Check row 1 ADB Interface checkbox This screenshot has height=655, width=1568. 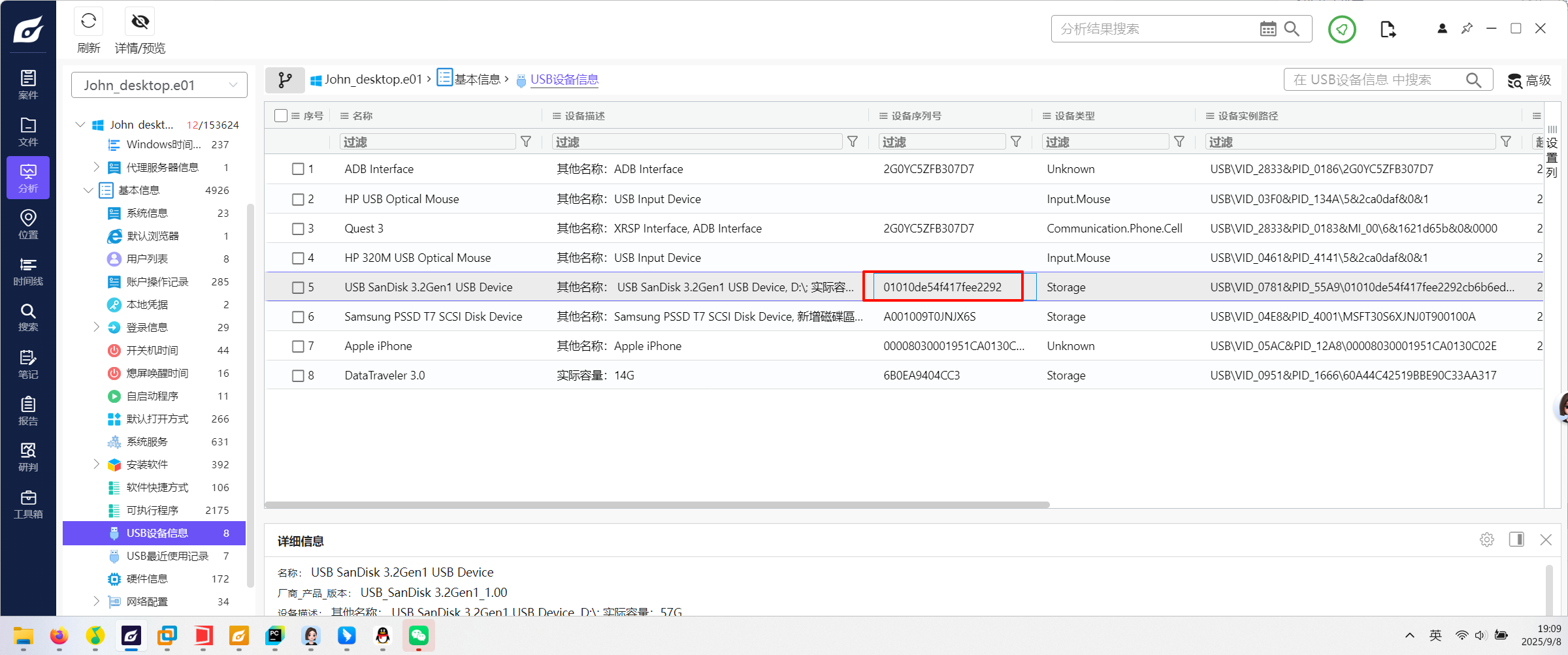tap(298, 169)
